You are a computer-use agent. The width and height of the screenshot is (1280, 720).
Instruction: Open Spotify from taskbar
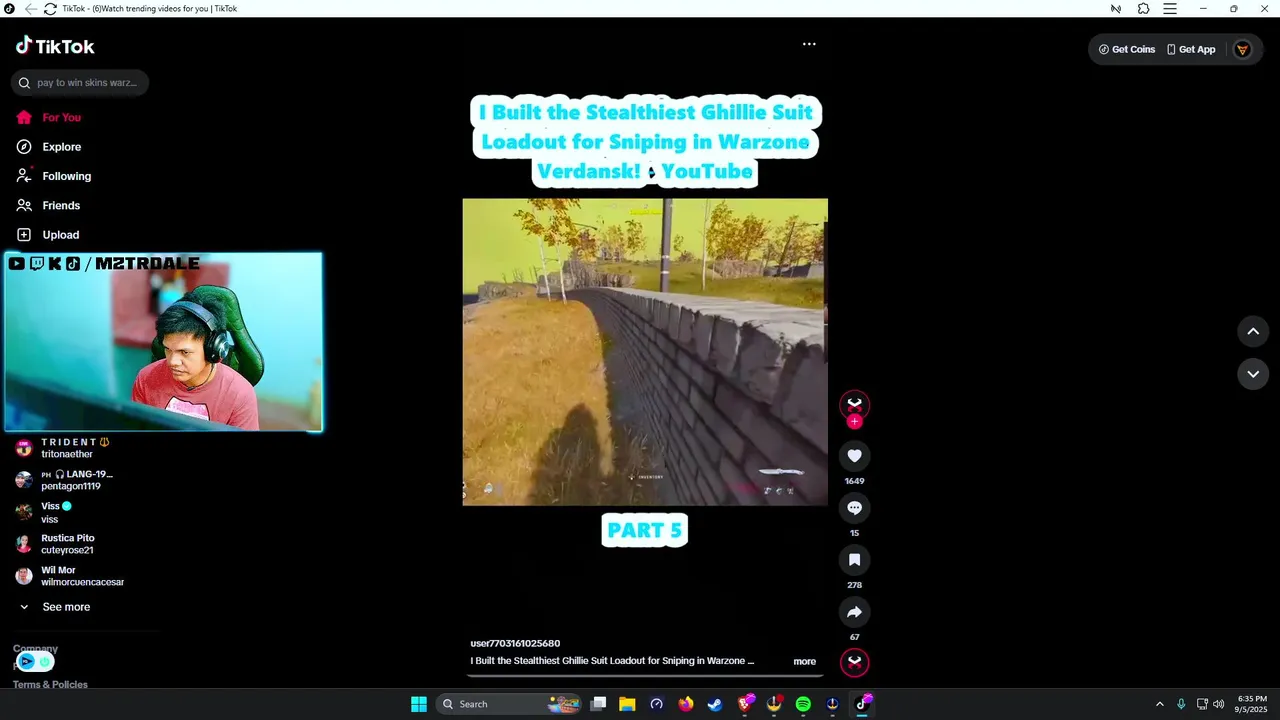tap(803, 704)
